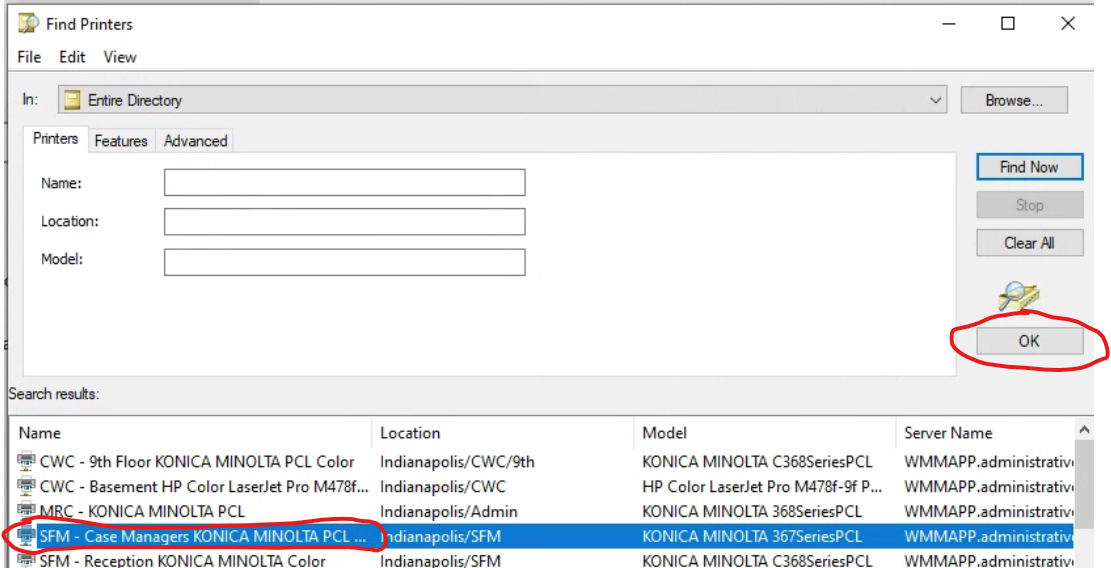Switch to the Features tab

121,141
